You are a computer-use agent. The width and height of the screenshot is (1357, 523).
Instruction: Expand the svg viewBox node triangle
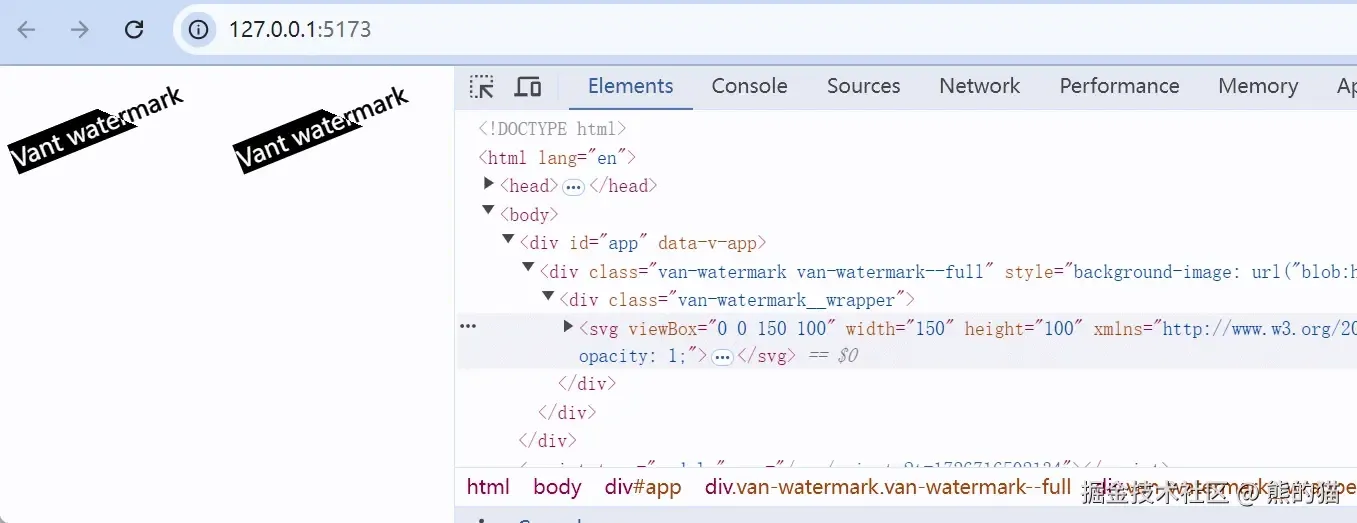pos(569,326)
